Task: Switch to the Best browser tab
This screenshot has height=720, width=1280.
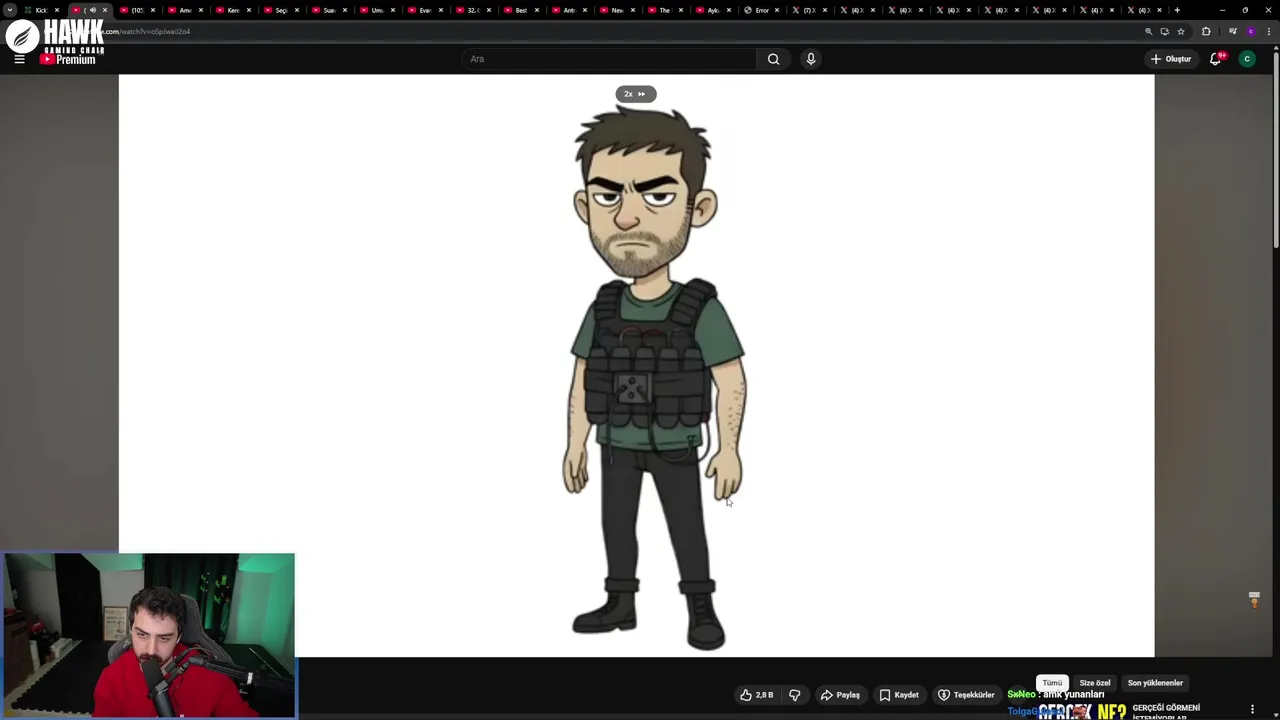Action: click(517, 10)
